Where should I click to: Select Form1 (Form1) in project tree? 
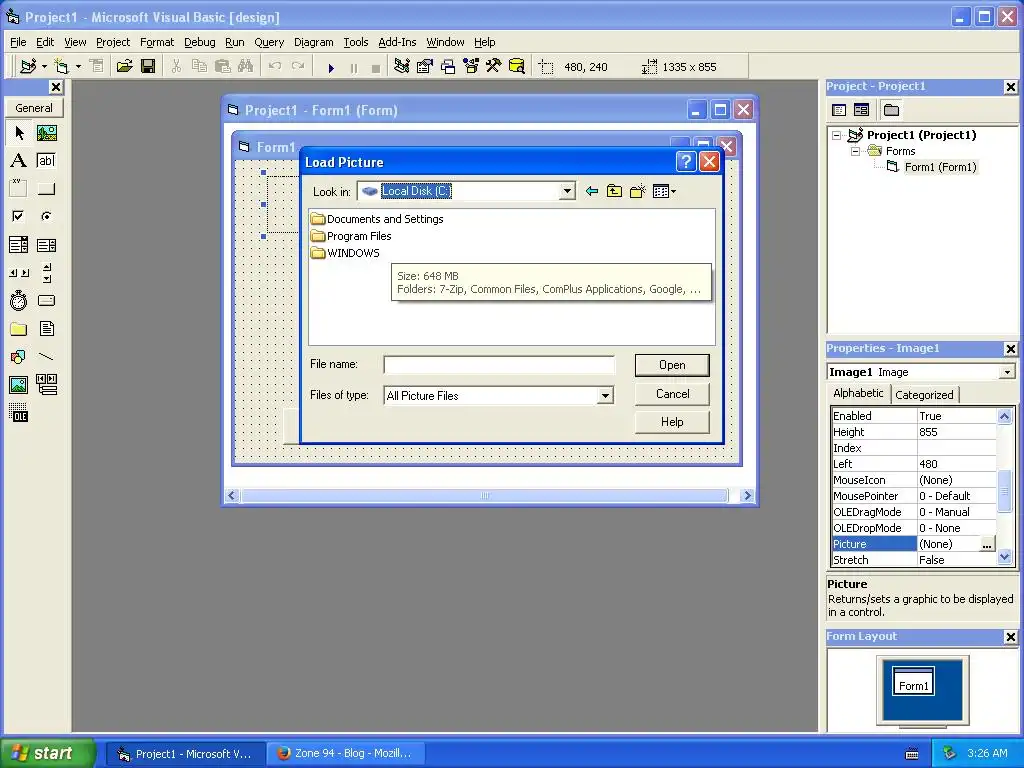click(940, 167)
